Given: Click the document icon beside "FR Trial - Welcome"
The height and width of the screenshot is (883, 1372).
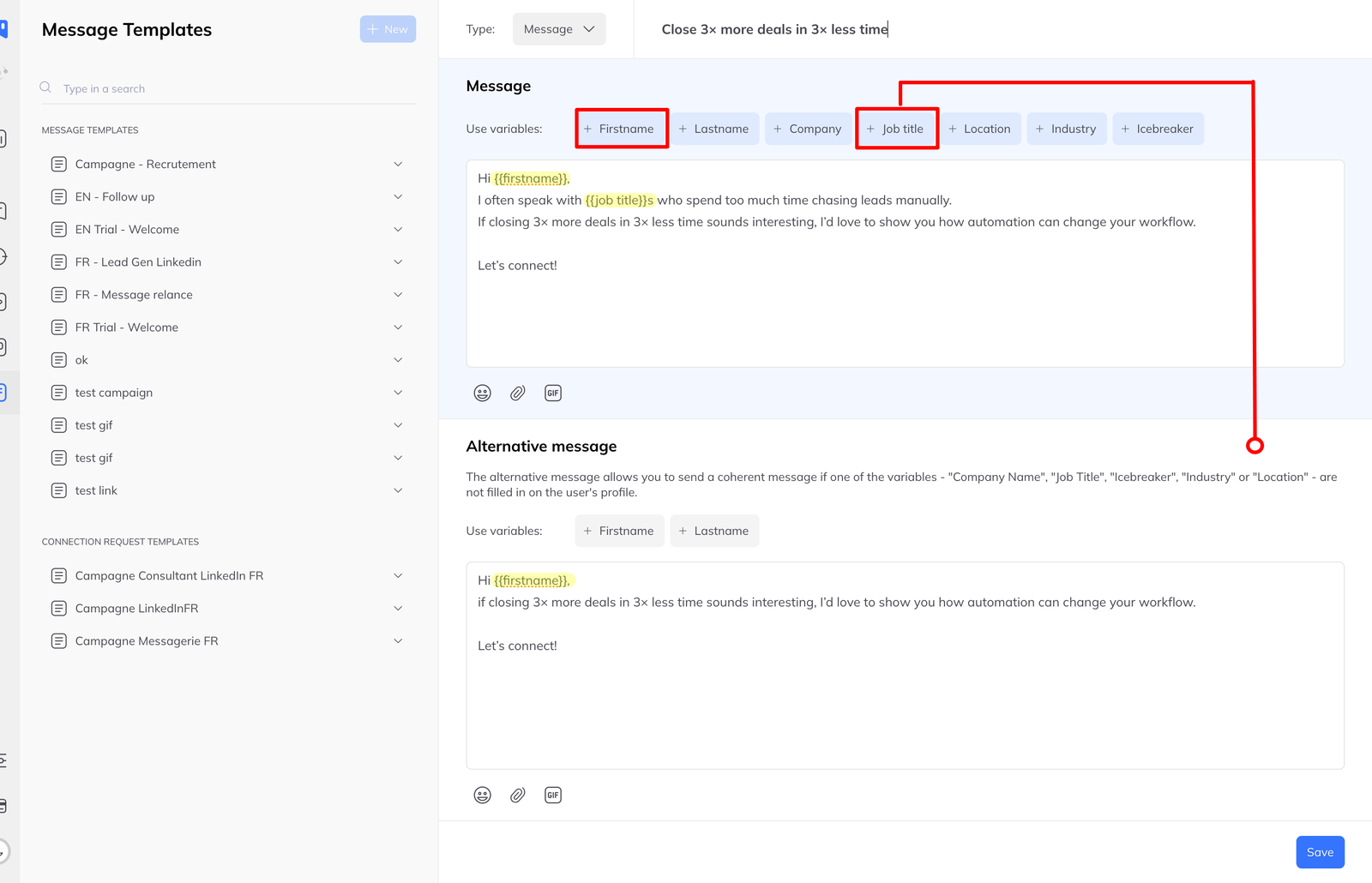Looking at the screenshot, I should pyautogui.click(x=59, y=327).
